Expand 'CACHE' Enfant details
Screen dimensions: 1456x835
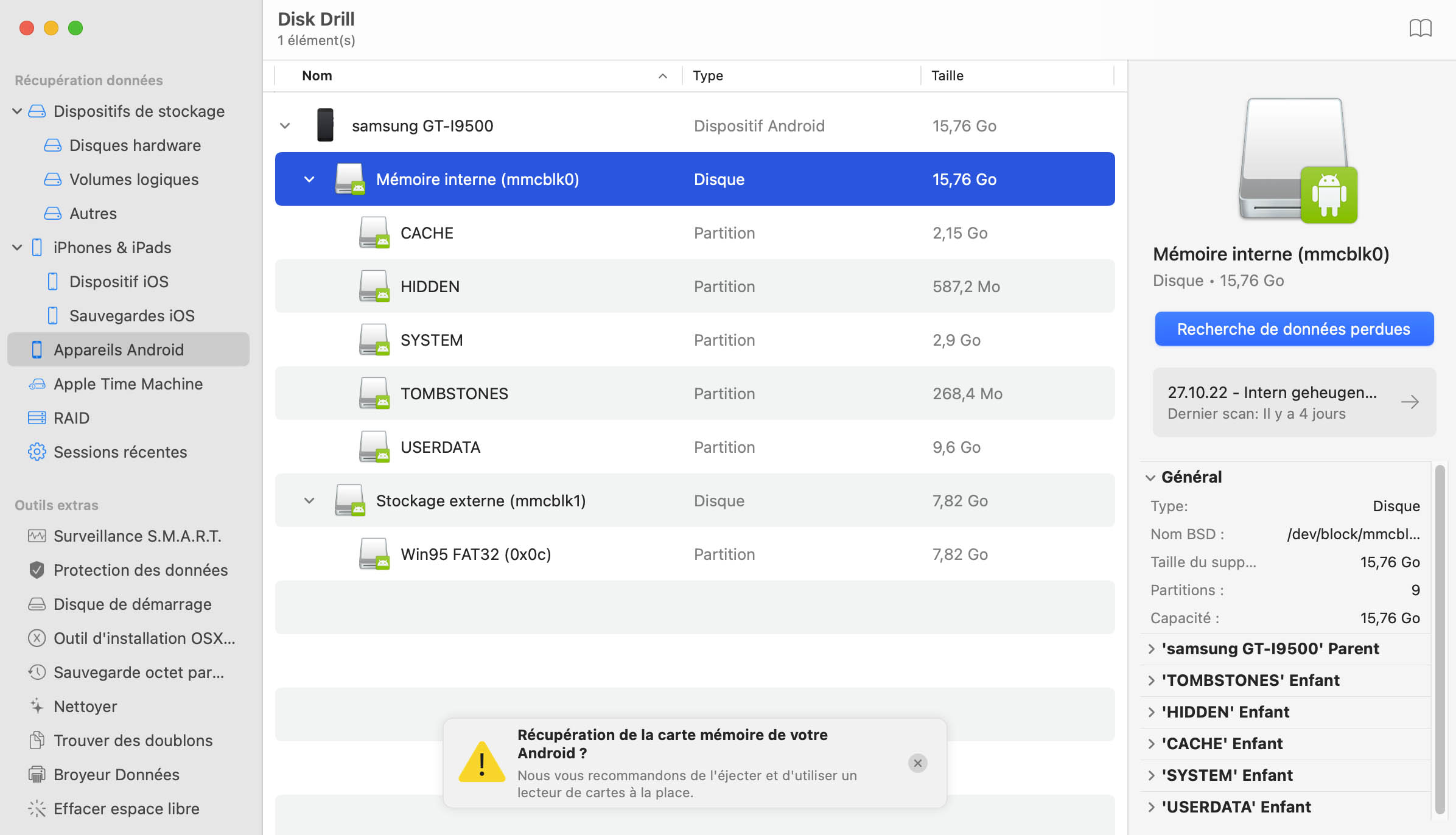point(1151,744)
